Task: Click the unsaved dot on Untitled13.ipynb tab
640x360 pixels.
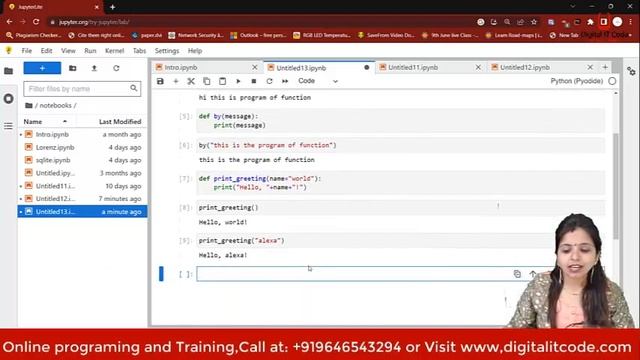Action: coord(367,67)
